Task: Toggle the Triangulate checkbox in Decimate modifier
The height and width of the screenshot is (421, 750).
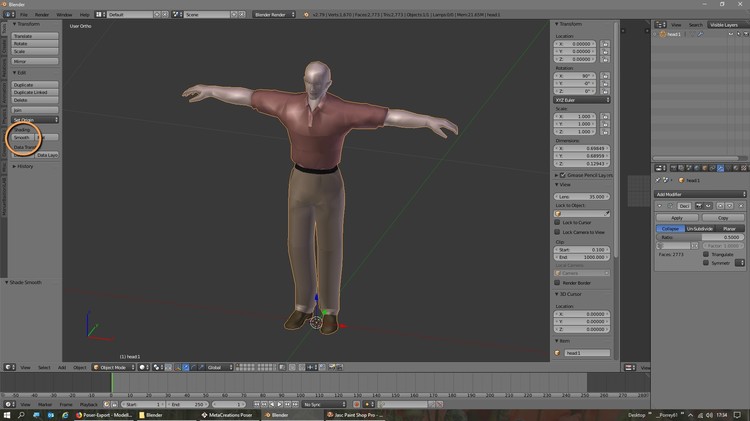Action: (706, 254)
